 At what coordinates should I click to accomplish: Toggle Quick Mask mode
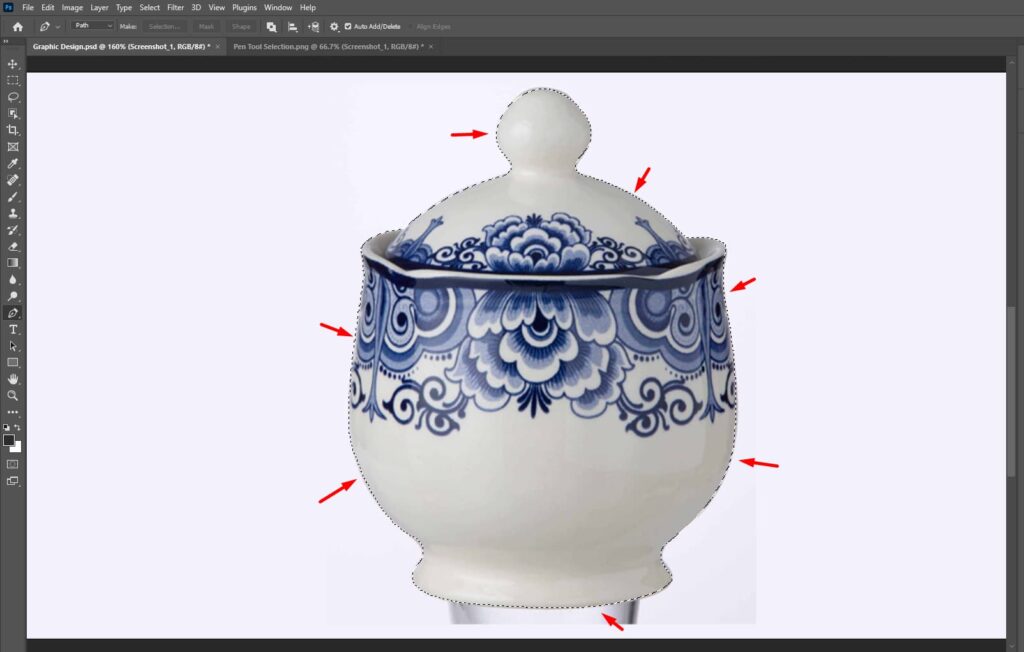click(12, 465)
